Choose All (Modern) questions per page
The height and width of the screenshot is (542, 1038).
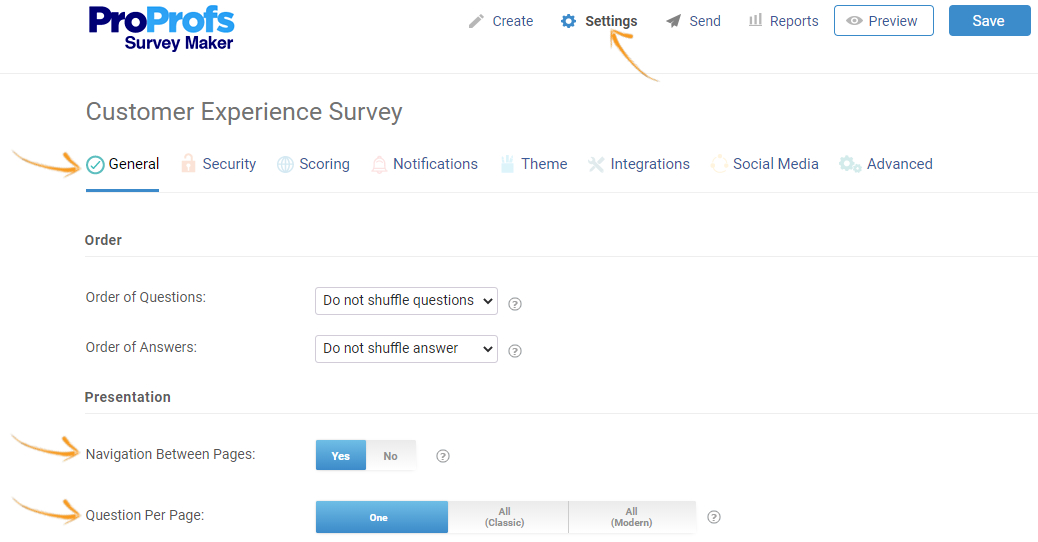click(x=632, y=517)
